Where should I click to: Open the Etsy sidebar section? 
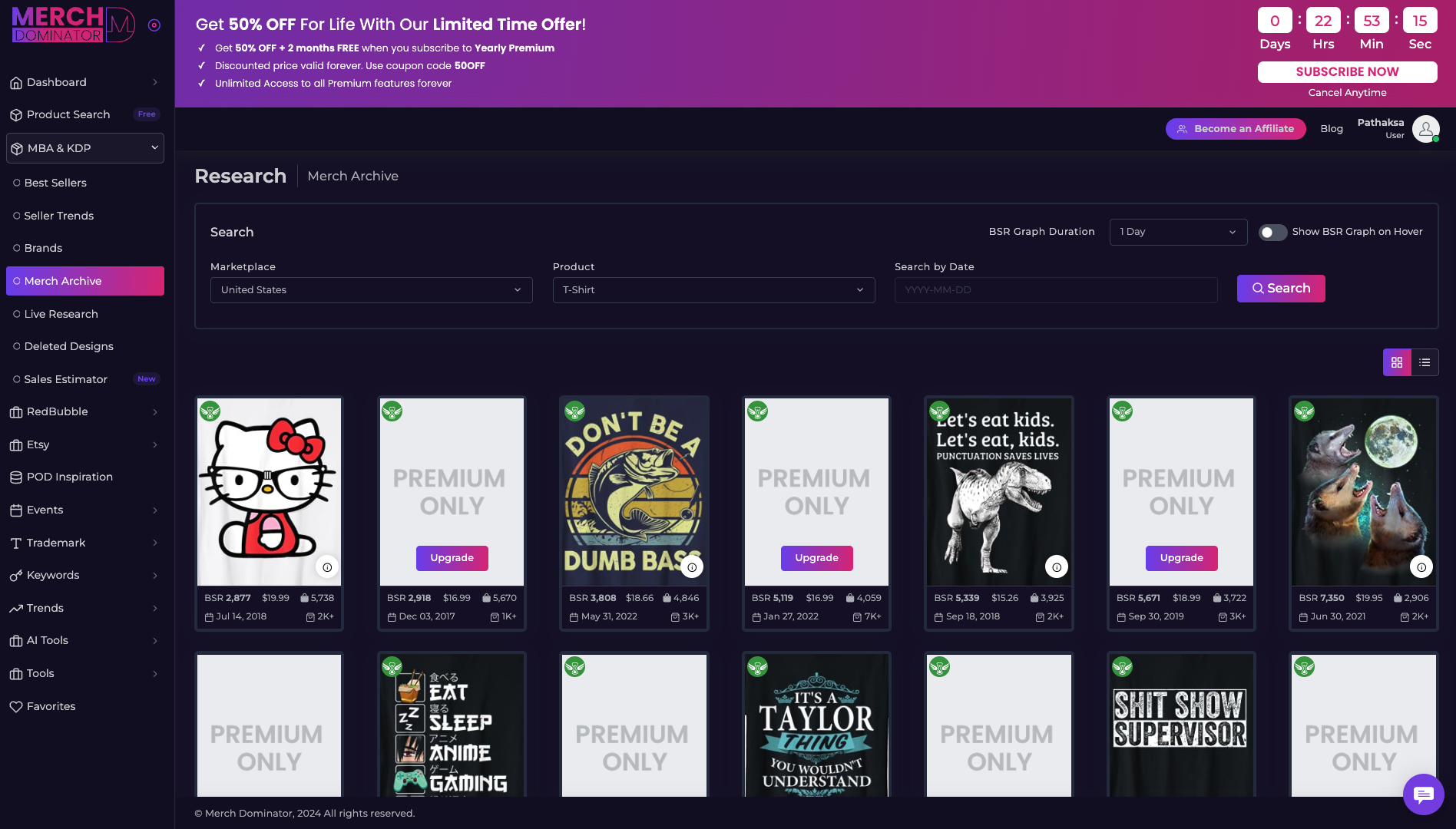pyautogui.click(x=37, y=444)
